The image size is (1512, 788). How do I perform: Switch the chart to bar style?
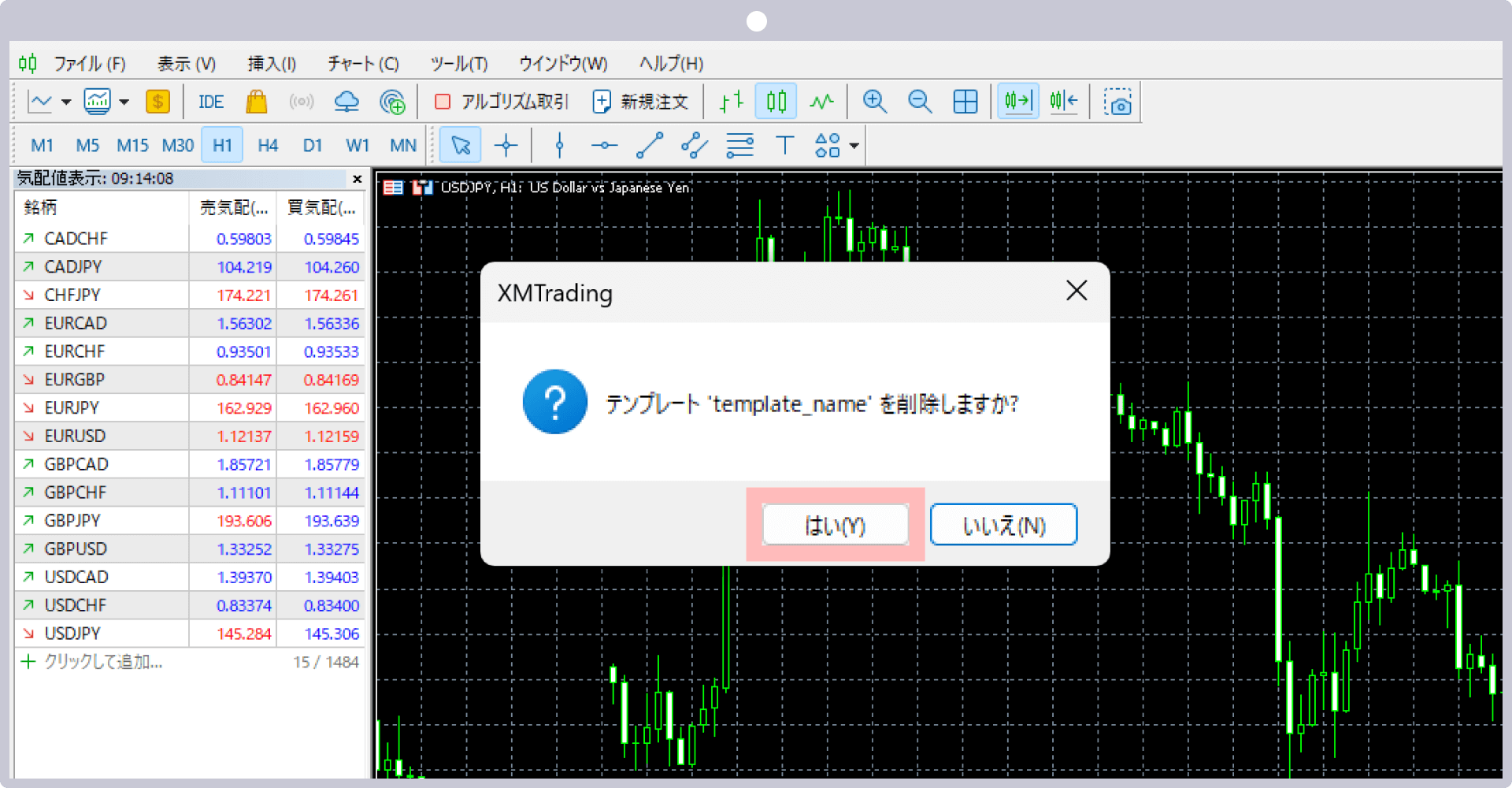coord(730,101)
